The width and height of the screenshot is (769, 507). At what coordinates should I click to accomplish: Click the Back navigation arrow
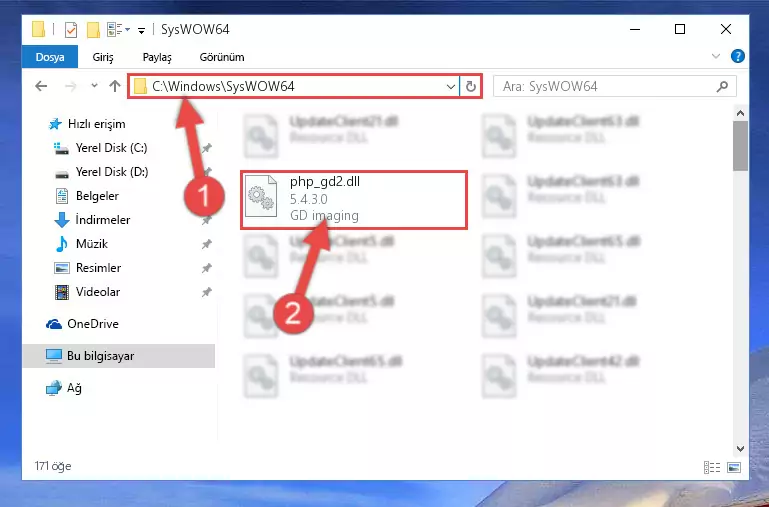[41, 86]
